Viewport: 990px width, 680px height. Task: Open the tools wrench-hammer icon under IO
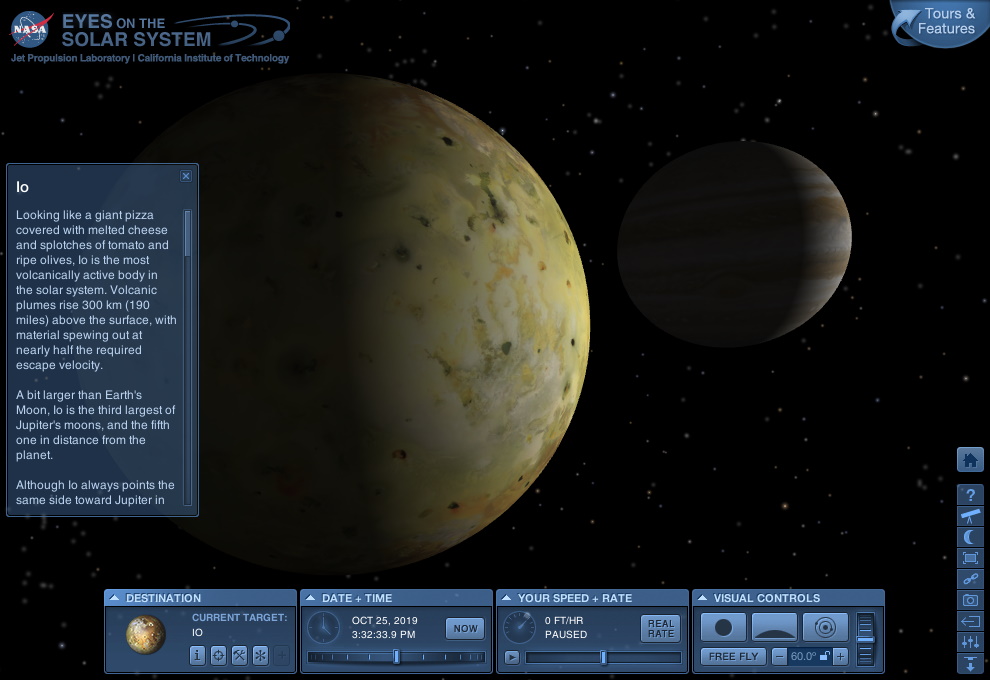point(239,655)
